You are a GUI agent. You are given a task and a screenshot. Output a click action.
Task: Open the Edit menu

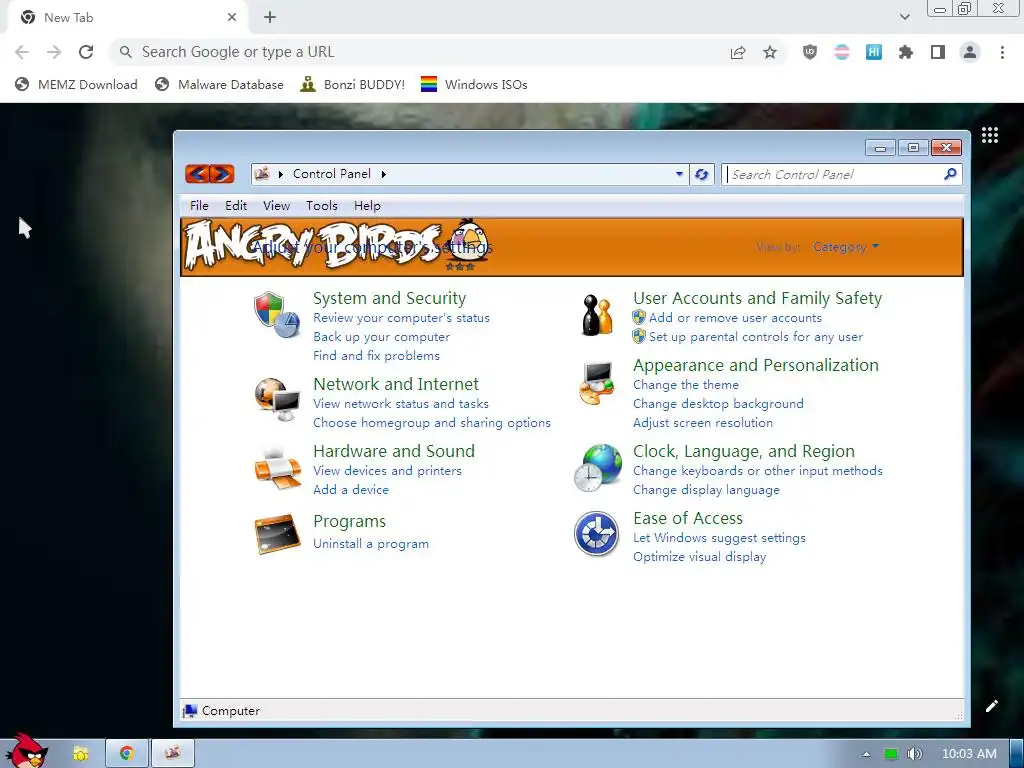236,206
